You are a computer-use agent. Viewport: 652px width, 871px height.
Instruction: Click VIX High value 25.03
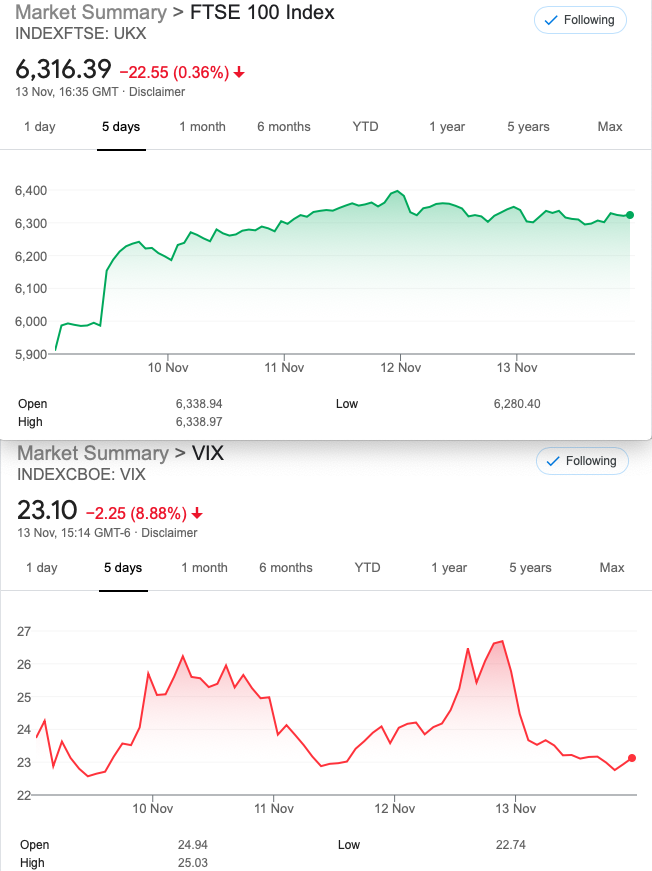pos(193,863)
